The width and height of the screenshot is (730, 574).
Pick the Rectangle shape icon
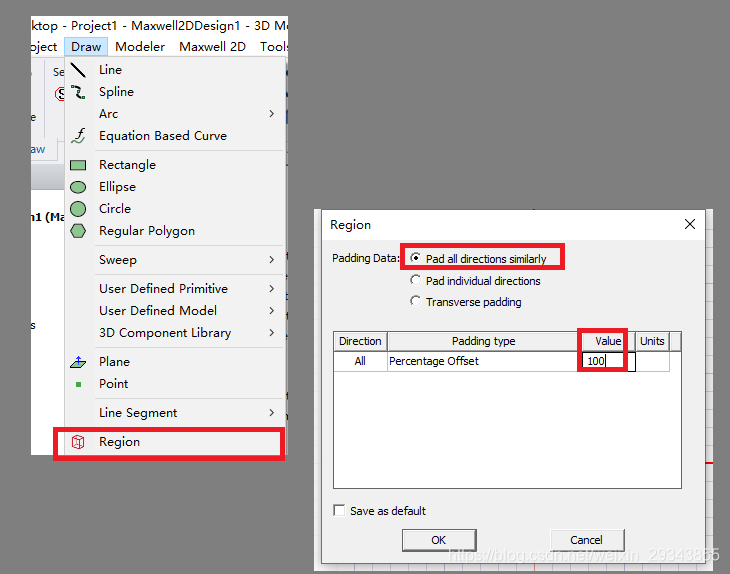pos(78,165)
